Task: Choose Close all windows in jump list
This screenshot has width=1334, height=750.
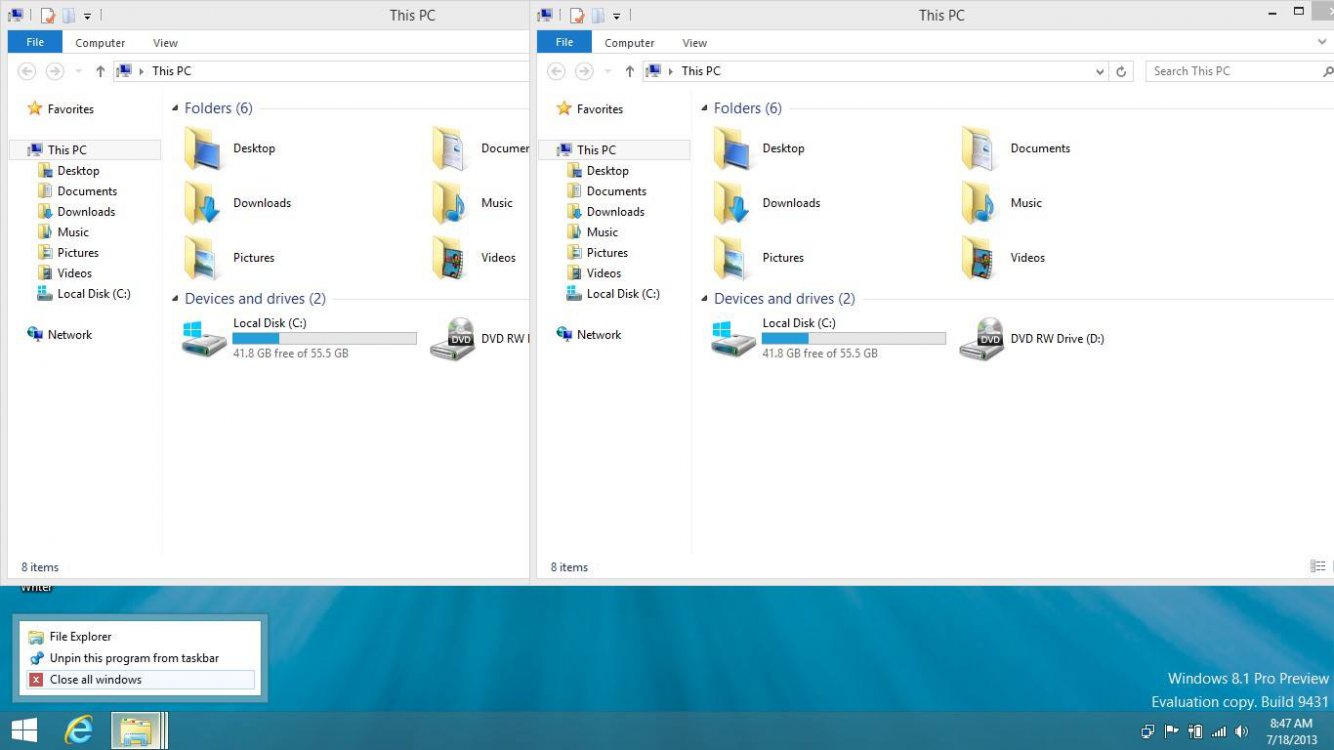Action: click(x=140, y=680)
